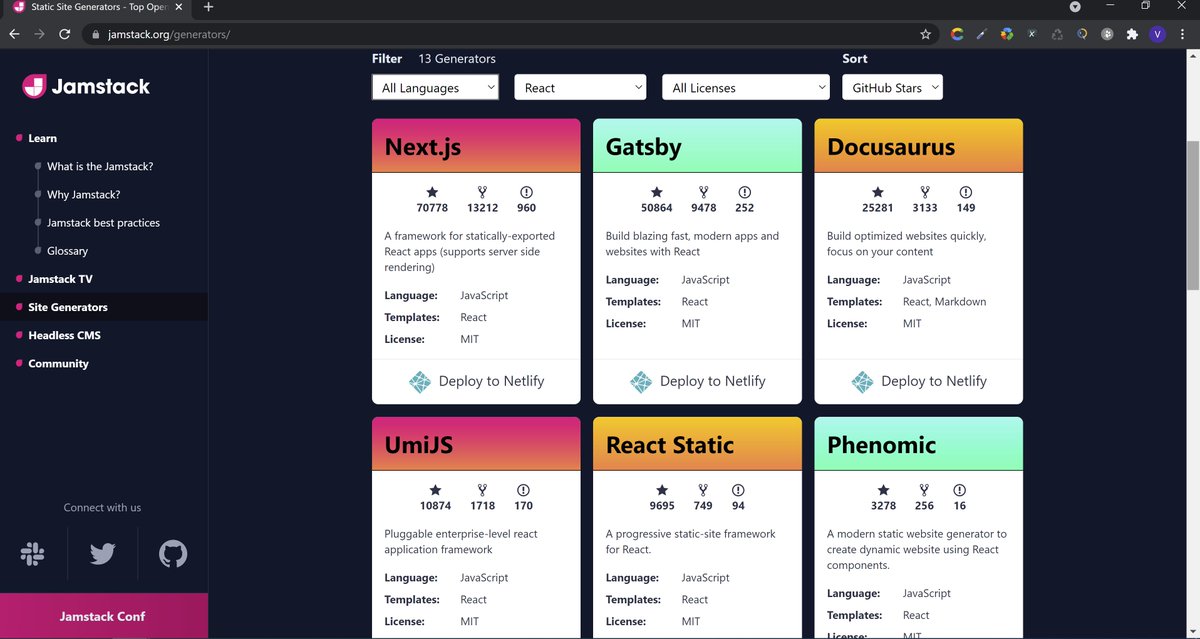Screen dimensions: 1200x639
Task: Open the Jamstack Slack via the Slack icon
Action: (32, 553)
